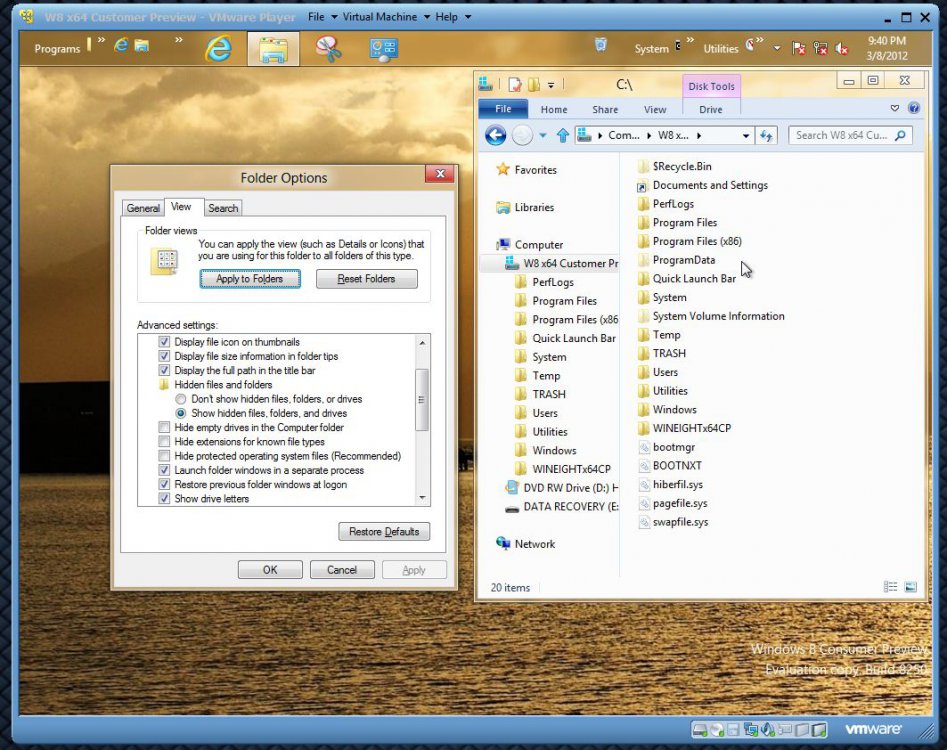This screenshot has width=947, height=750.
Task: Toggle Launch folder windows in separate process
Action: 164,470
